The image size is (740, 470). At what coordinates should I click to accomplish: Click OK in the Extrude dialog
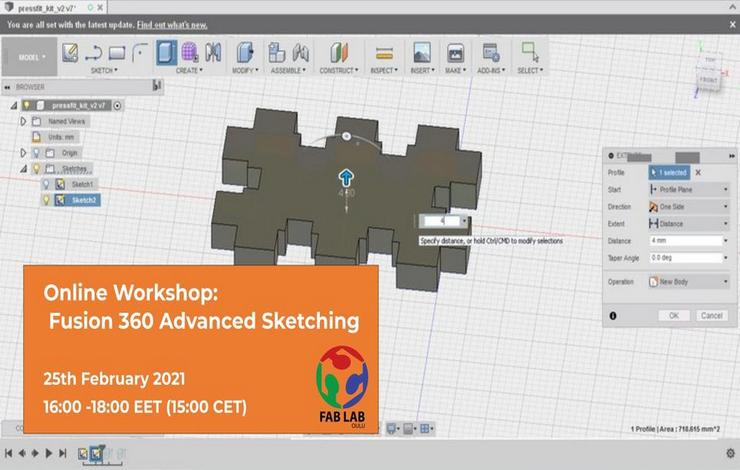(x=674, y=316)
